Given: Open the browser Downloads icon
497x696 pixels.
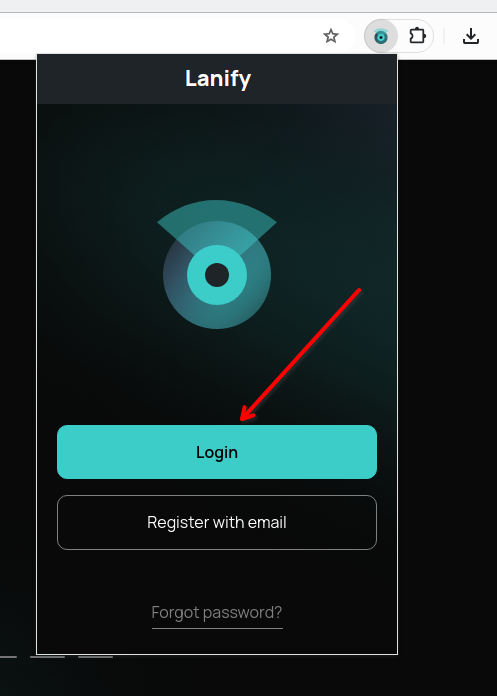Looking at the screenshot, I should tap(471, 36).
